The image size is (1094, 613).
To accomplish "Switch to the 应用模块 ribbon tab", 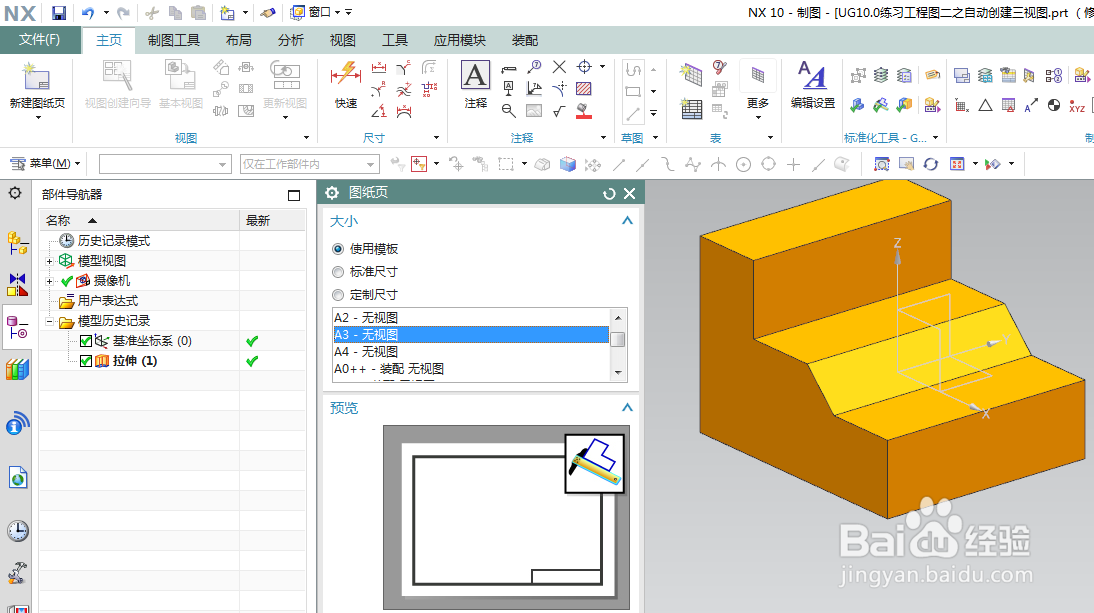I will [x=460, y=40].
